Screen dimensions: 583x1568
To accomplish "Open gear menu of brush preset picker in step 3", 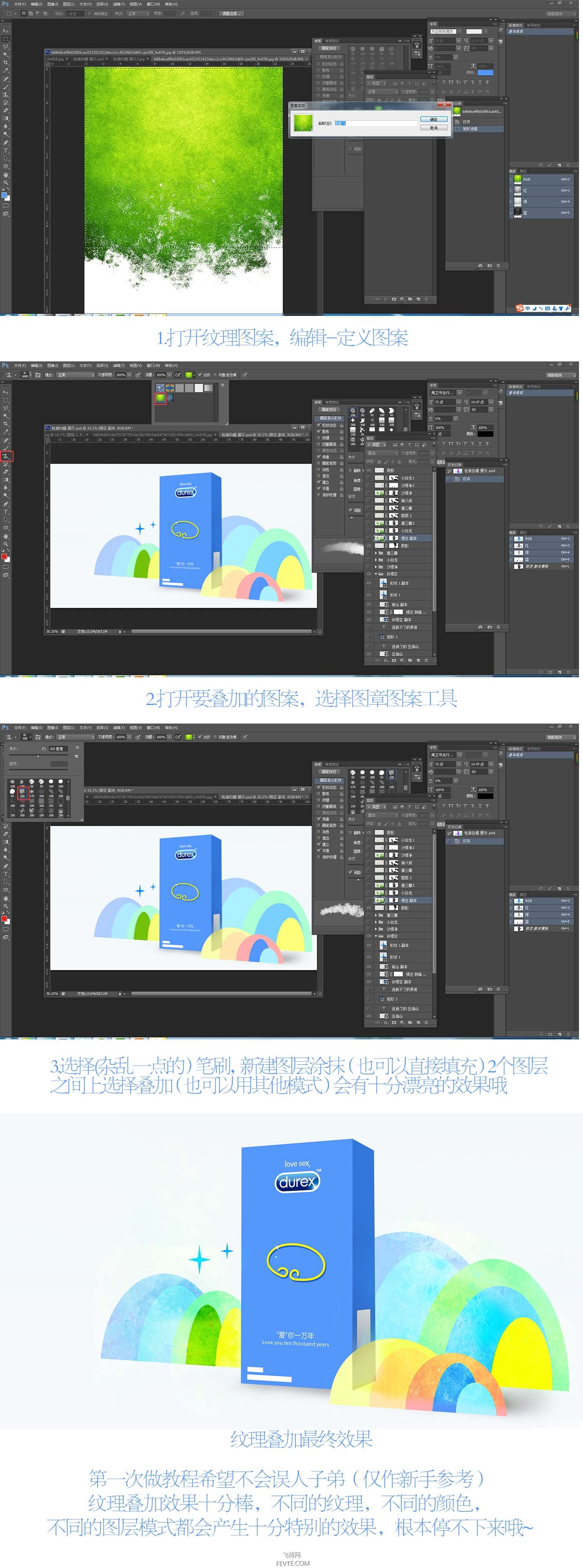I will [77, 748].
